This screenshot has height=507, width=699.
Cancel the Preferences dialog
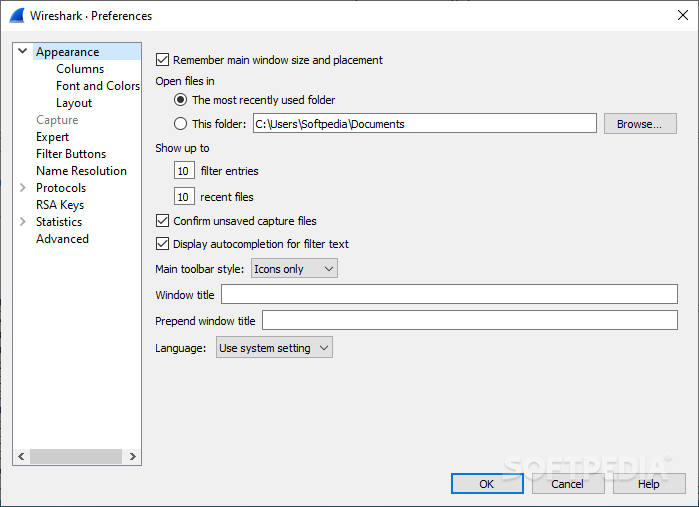567,484
